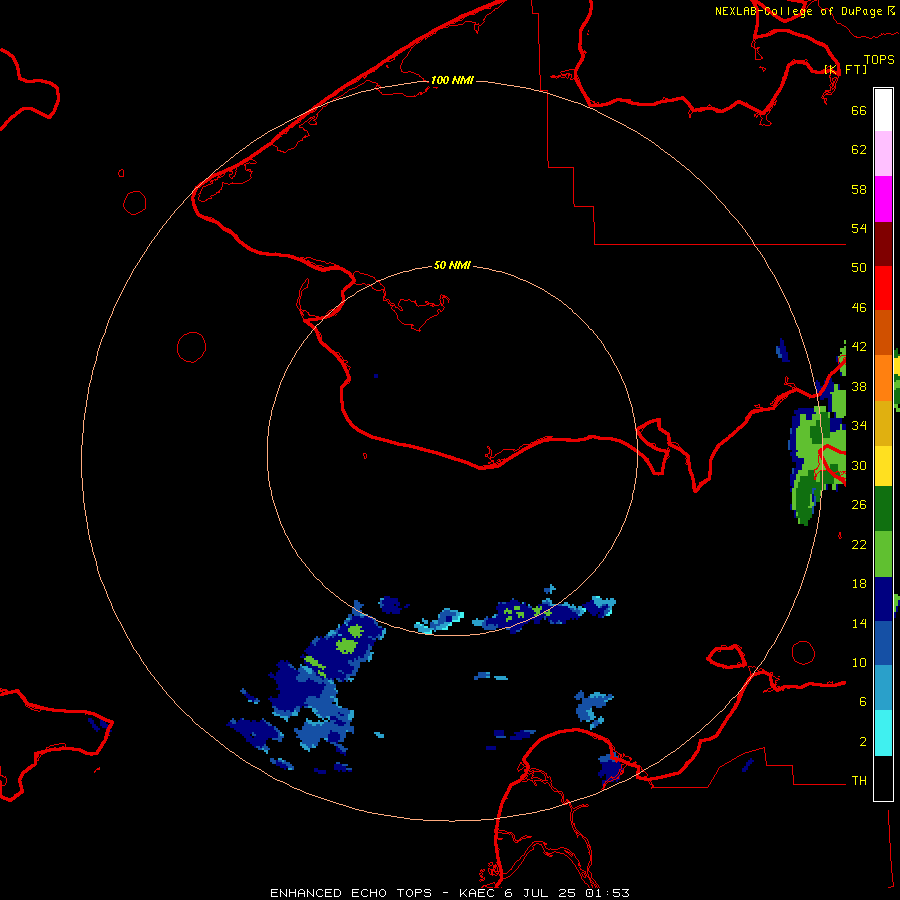900x900 pixels.
Task: Click the 'ENHANCED ECHO TOPS' product title
Action: coord(351,893)
